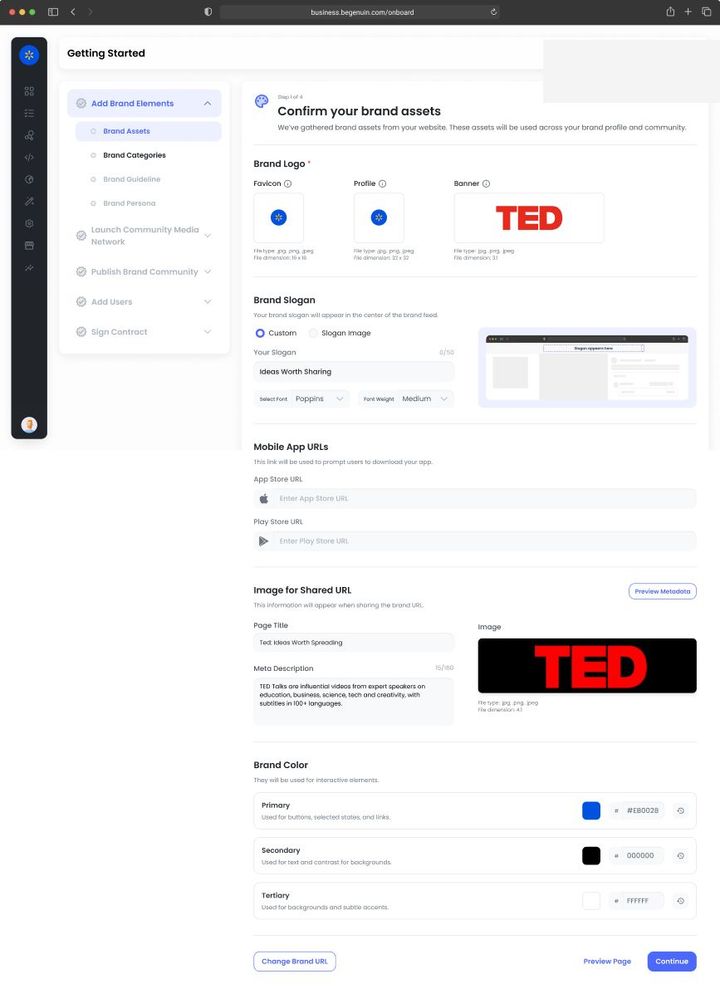Expand Launch Community Media Network section
This screenshot has height=988, width=720.
pyautogui.click(x=207, y=236)
